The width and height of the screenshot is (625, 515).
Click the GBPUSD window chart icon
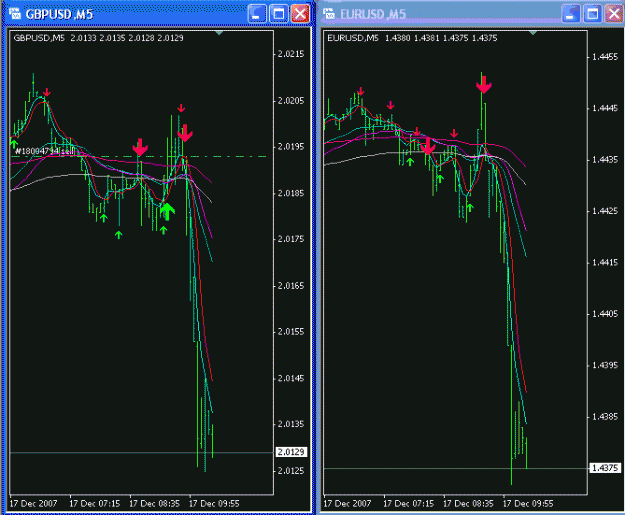pyautogui.click(x=14, y=14)
